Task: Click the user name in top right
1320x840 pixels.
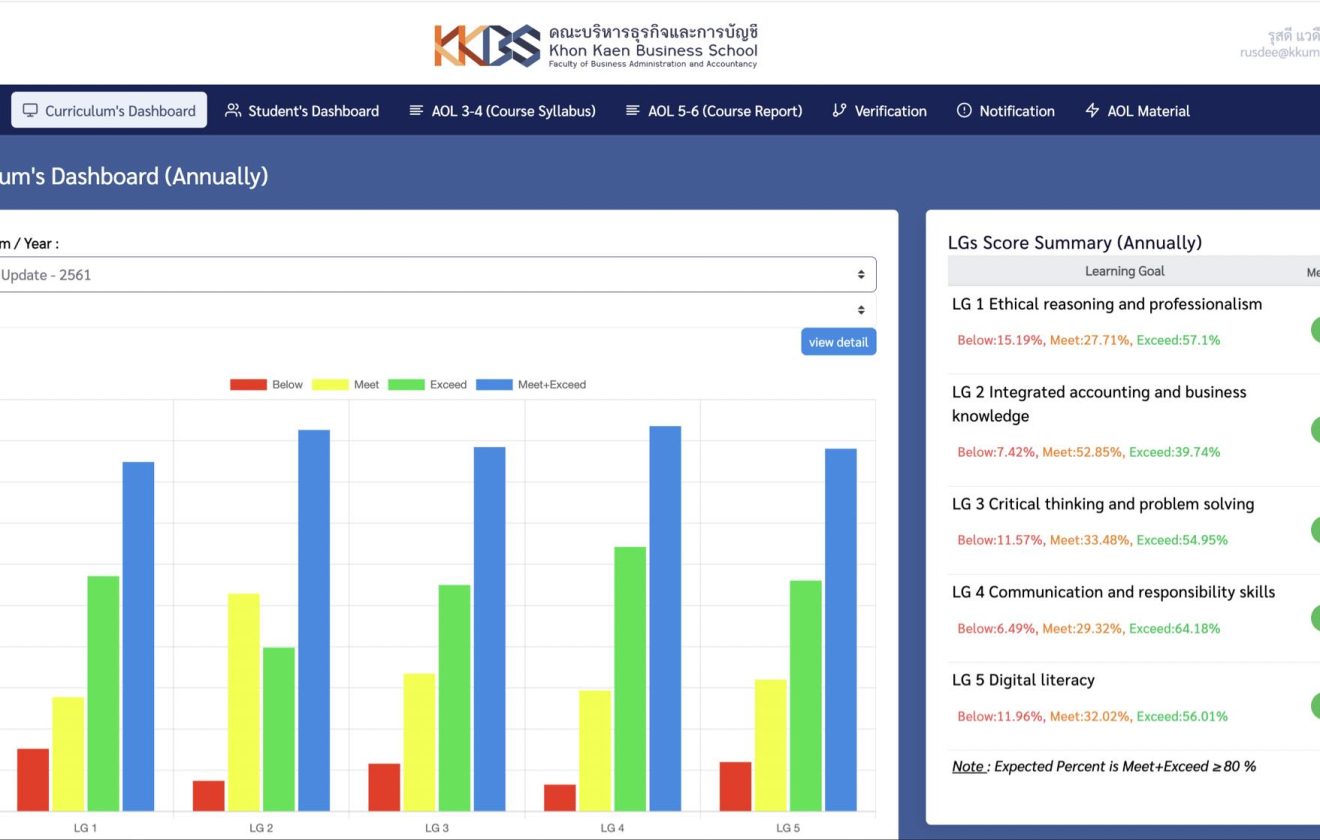Action: 1292,36
